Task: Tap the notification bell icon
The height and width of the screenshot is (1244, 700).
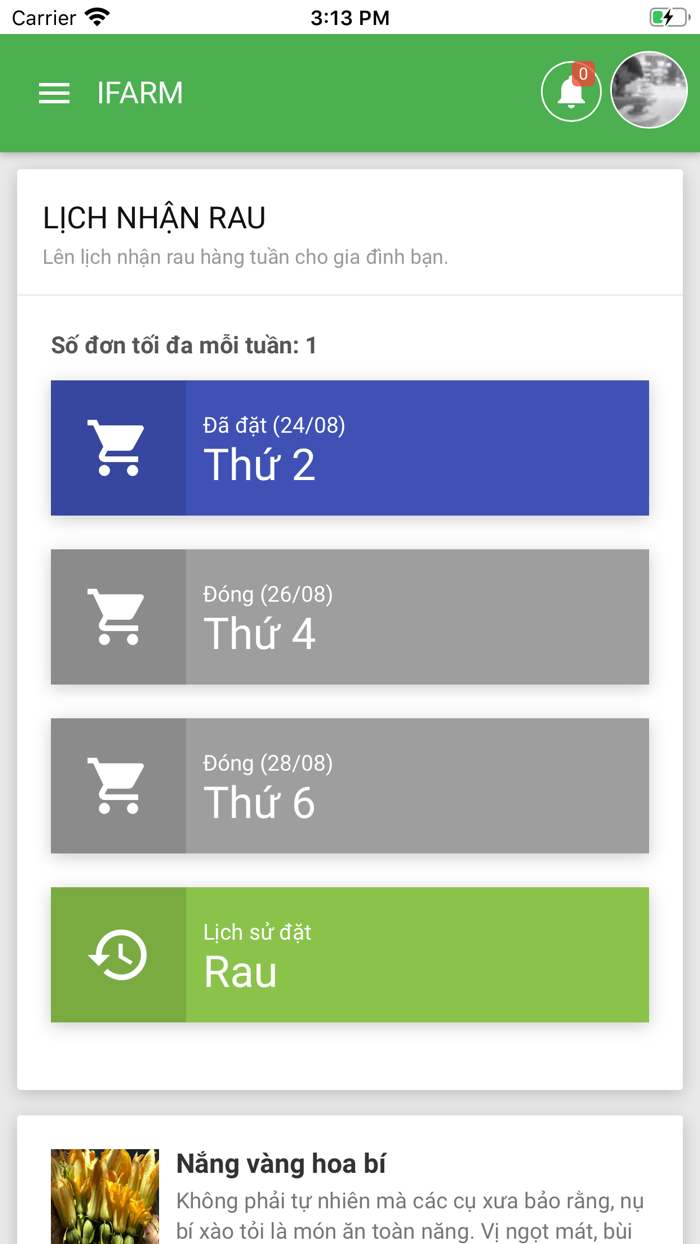Action: tap(570, 93)
